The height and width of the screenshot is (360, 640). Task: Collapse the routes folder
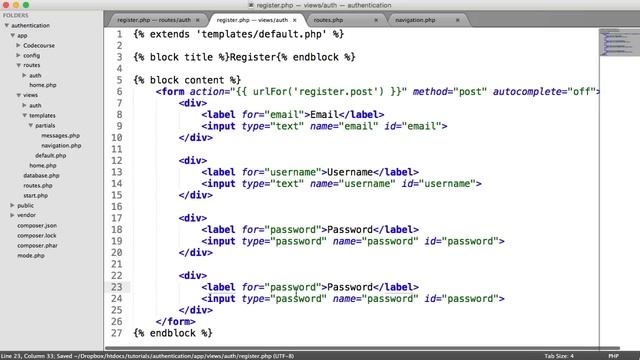click(x=18, y=65)
